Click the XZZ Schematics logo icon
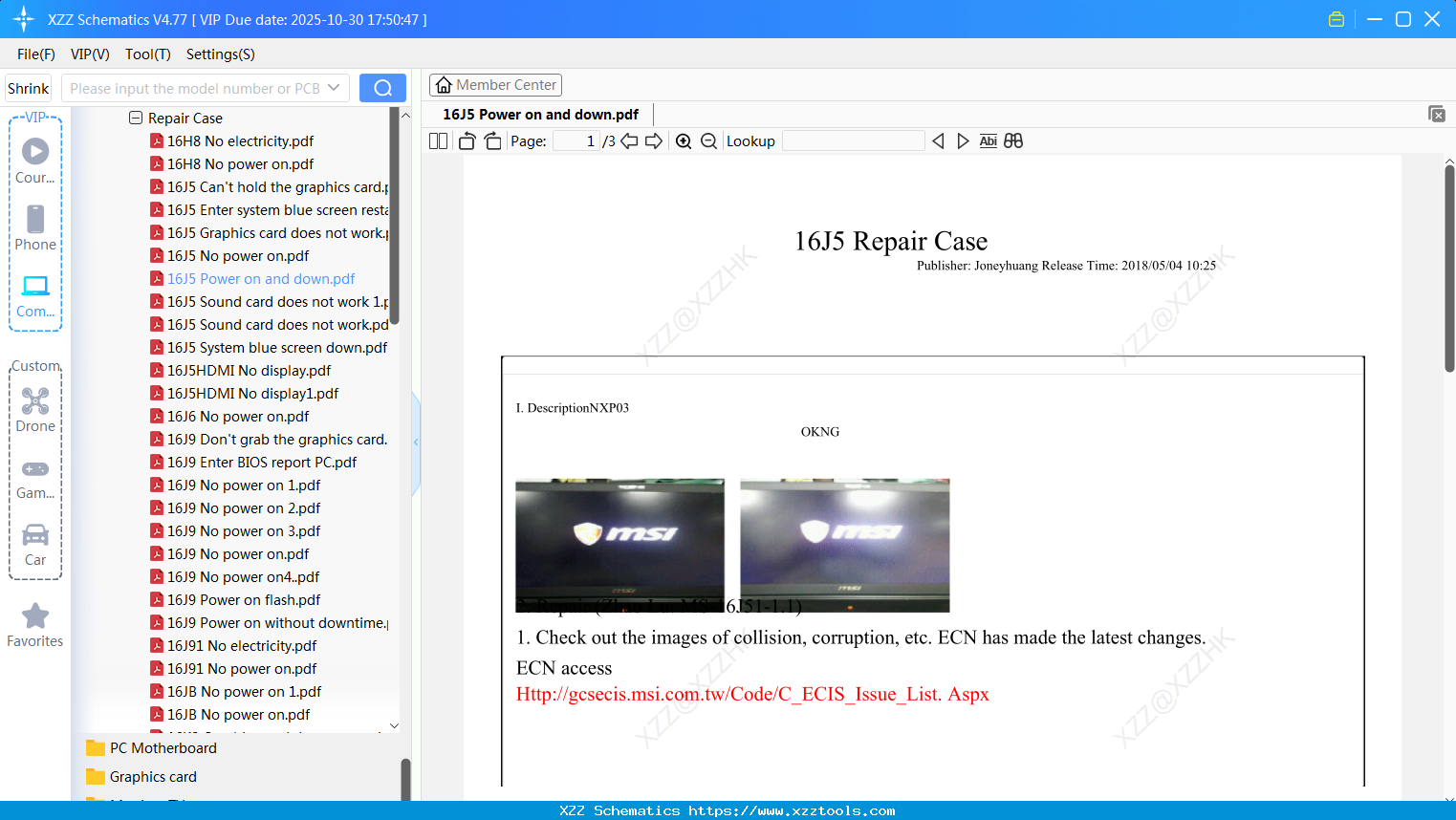 click(23, 19)
